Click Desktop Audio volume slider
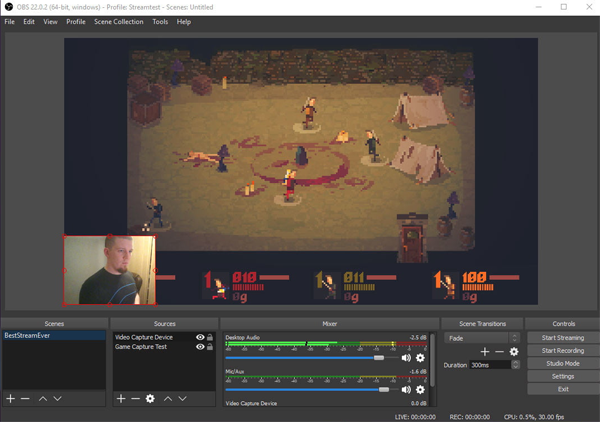The height and width of the screenshot is (422, 600). [311, 358]
